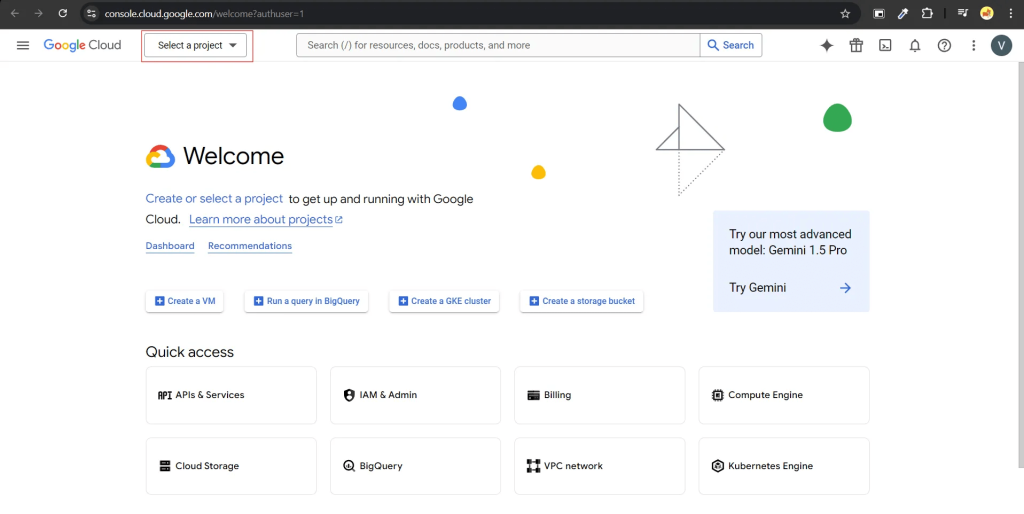Screen dimensions: 1024x514
Task: Open the free trial gift icon
Action: coord(856,45)
